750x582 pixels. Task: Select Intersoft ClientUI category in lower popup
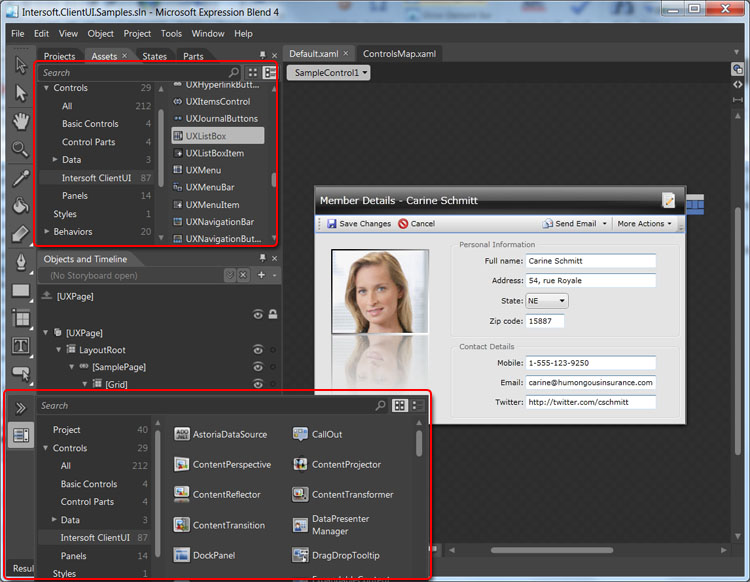pyautogui.click(x=95, y=538)
